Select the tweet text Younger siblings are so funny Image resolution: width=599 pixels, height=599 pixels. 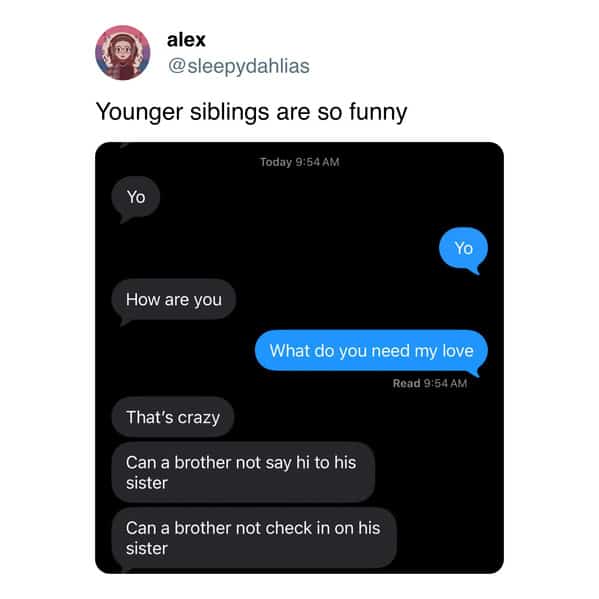251,112
